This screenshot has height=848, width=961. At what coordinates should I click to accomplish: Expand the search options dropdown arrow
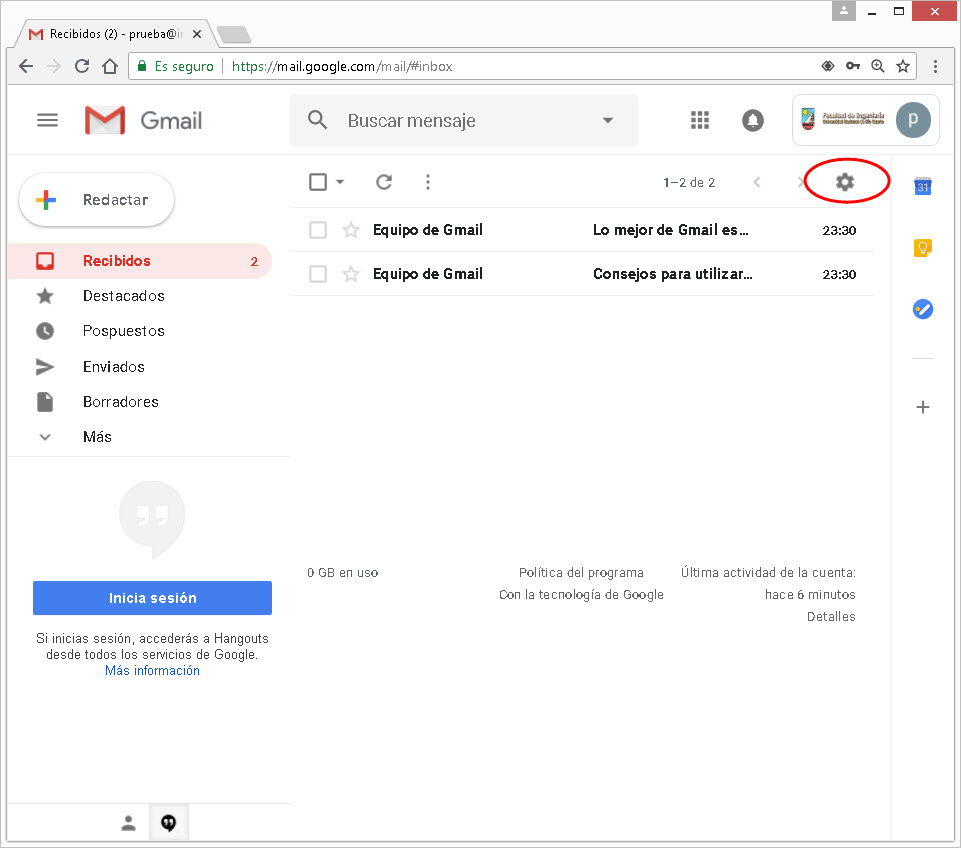607,120
